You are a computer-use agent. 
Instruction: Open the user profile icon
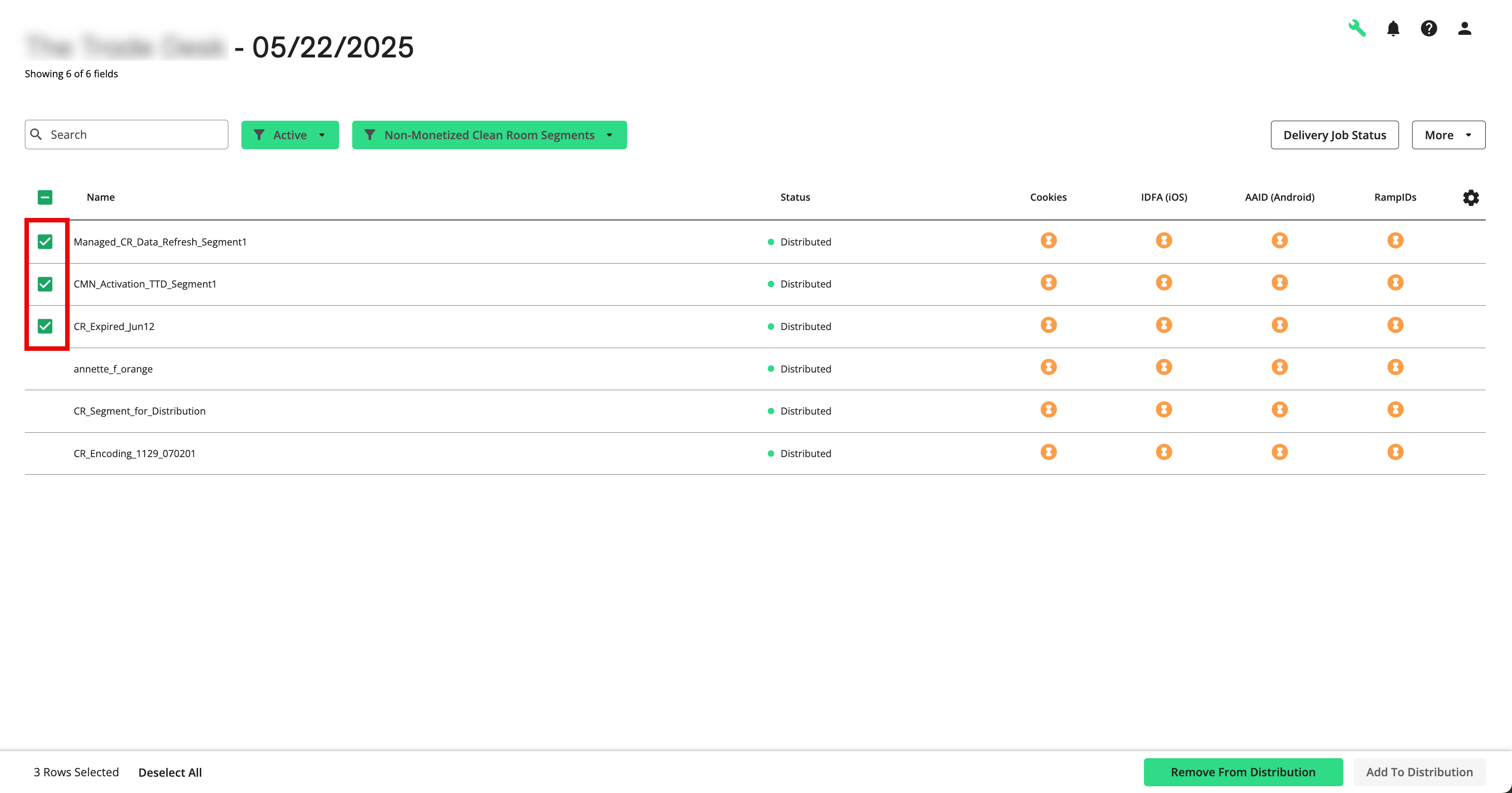point(1464,28)
